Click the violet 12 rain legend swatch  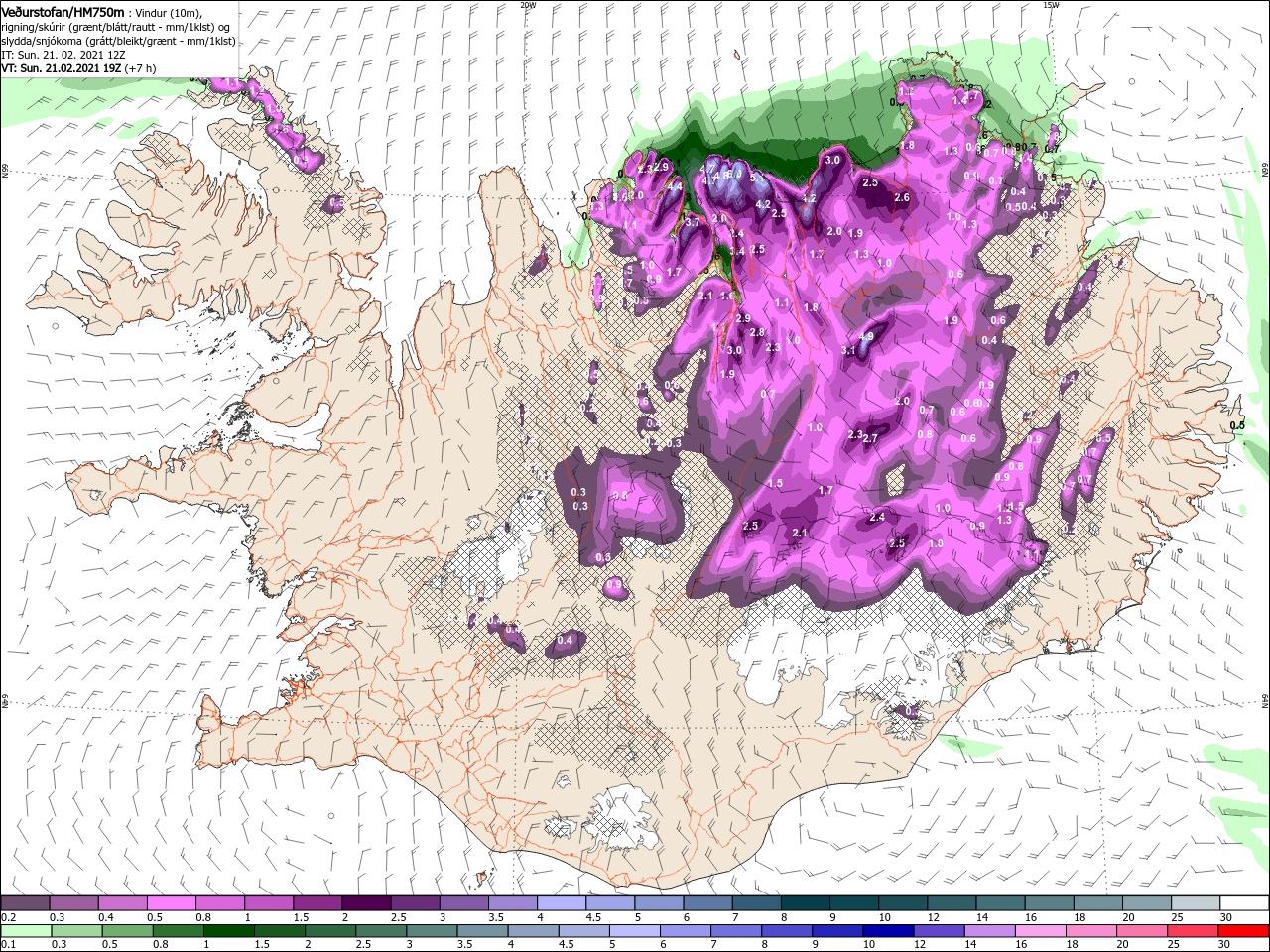coord(938,931)
